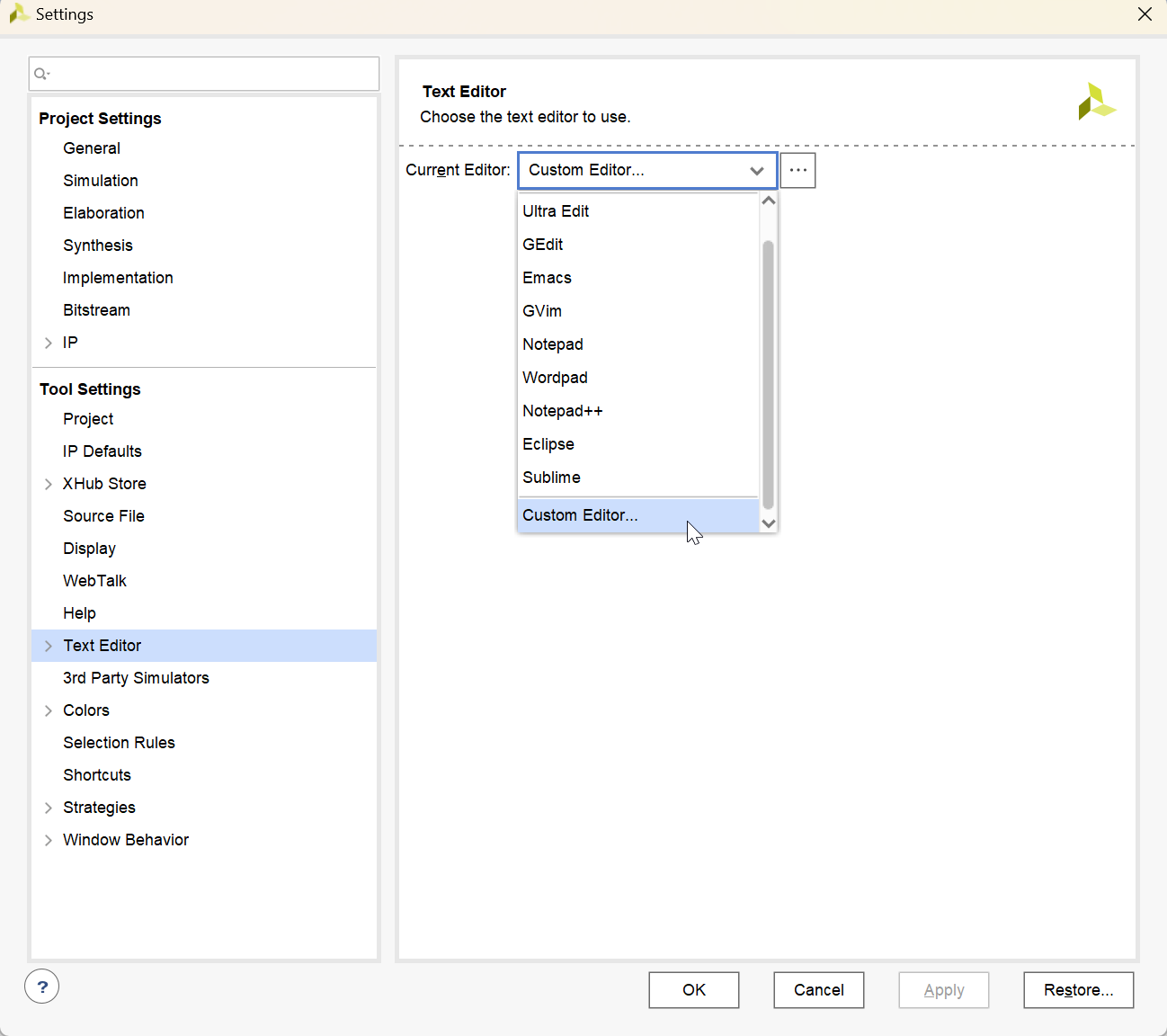Select Custom Editor... in the dropdown list

(x=638, y=515)
